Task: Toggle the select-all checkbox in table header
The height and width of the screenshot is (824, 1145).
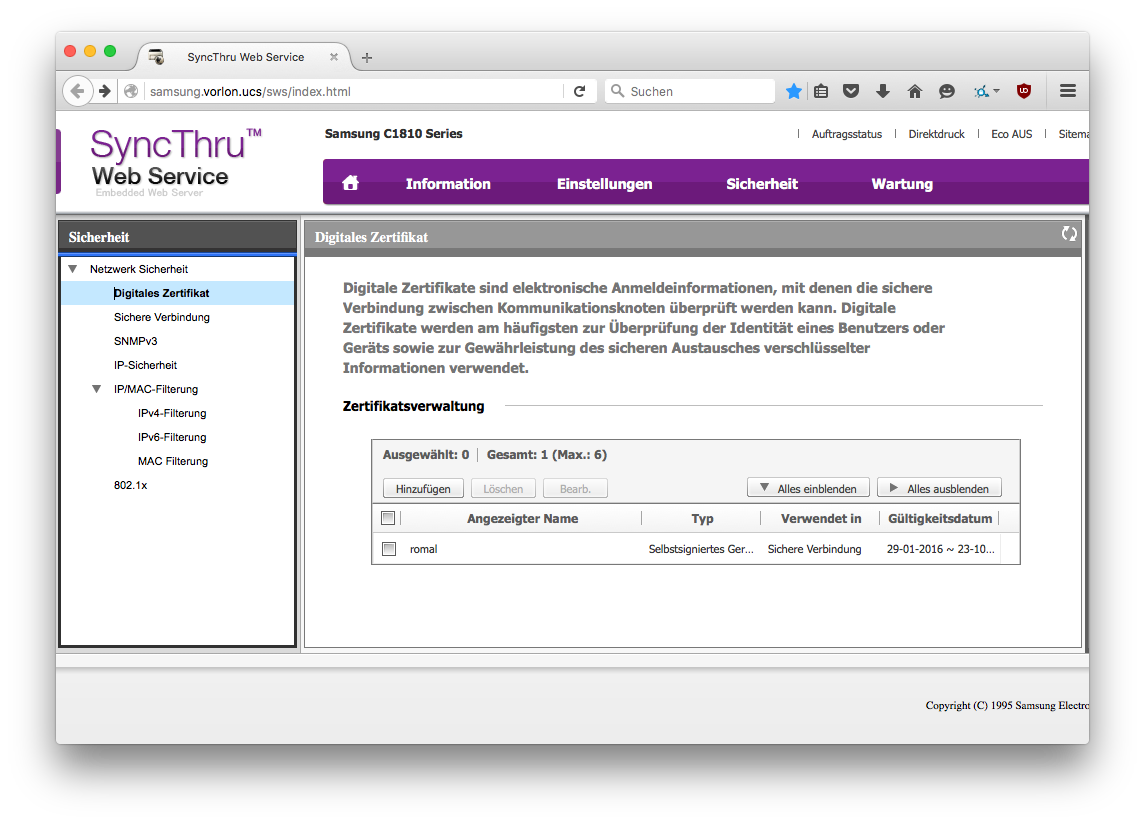Action: coord(388,518)
